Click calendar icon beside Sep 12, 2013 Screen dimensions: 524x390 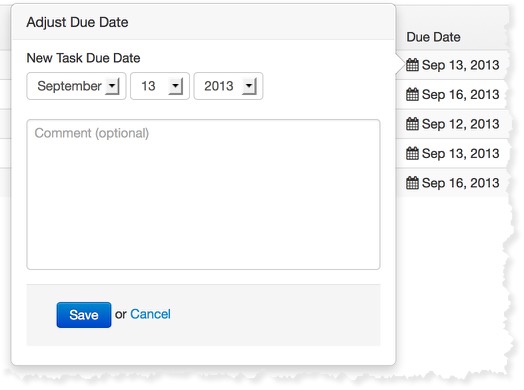pyautogui.click(x=412, y=124)
